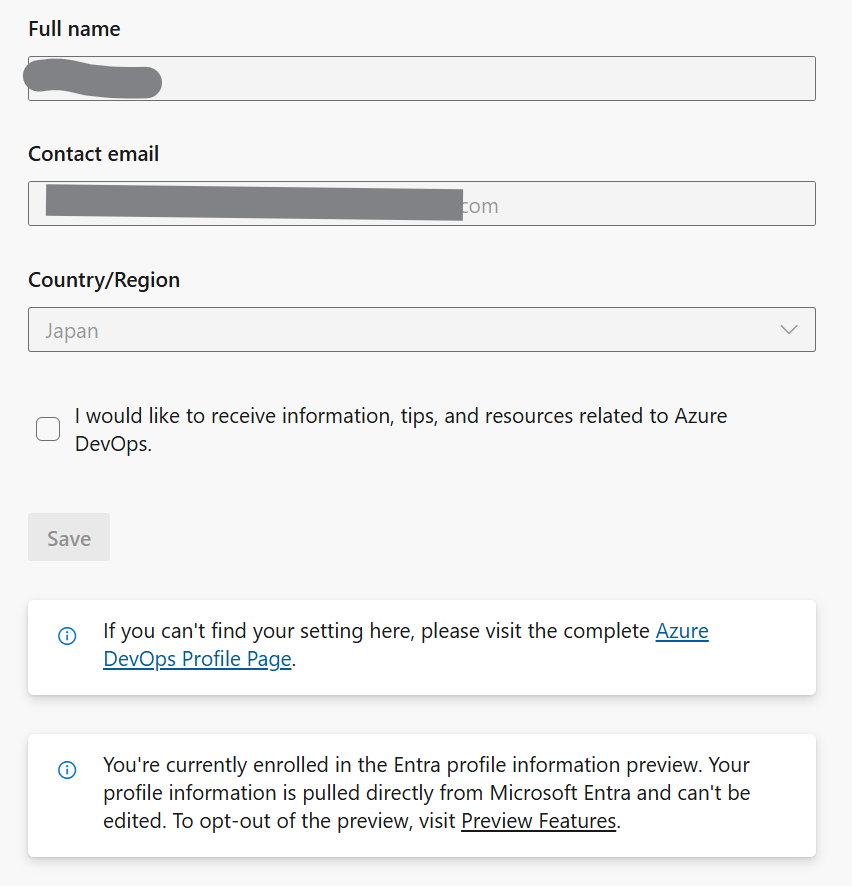Focus the Contact email field
852x886 pixels.
coord(421,204)
